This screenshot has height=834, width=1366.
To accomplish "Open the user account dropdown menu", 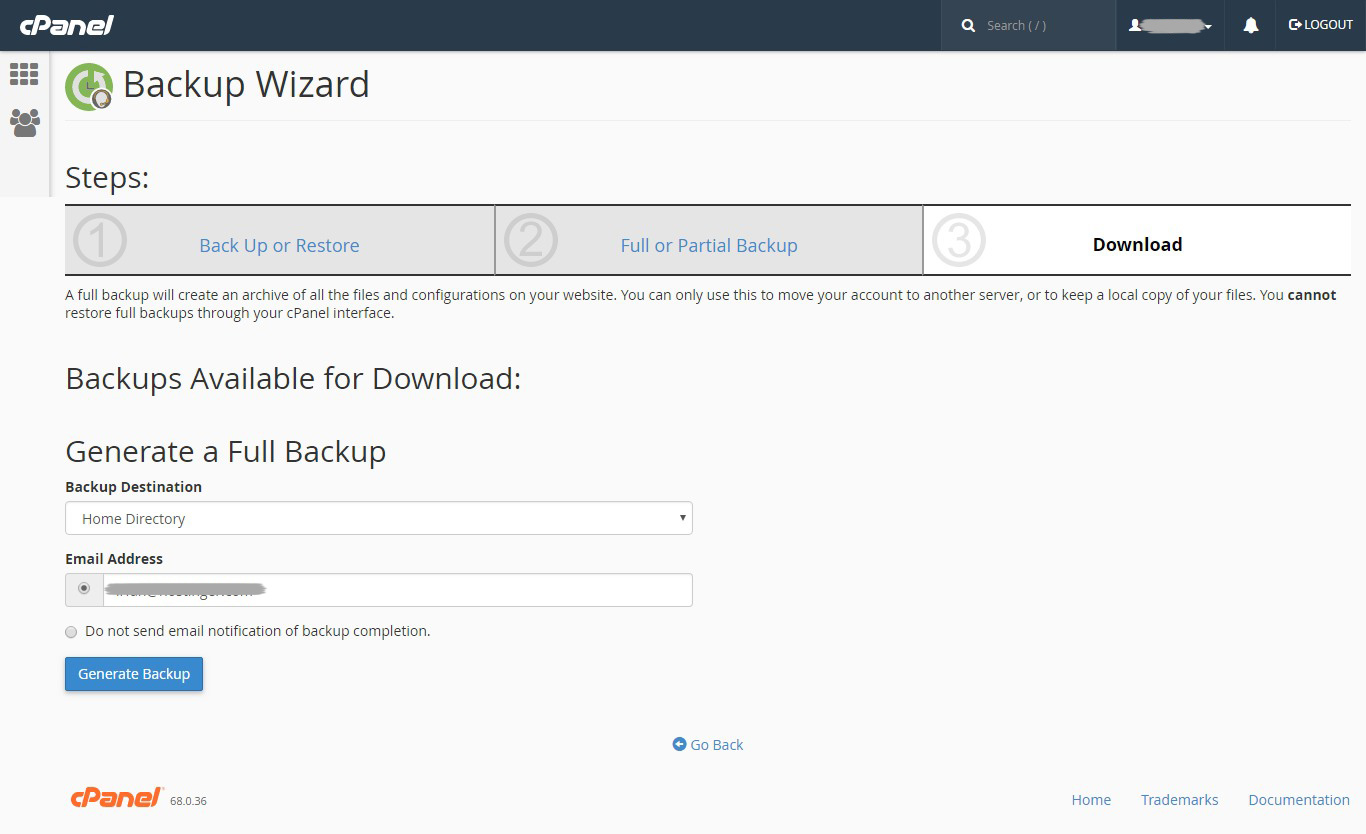I will tap(1170, 25).
